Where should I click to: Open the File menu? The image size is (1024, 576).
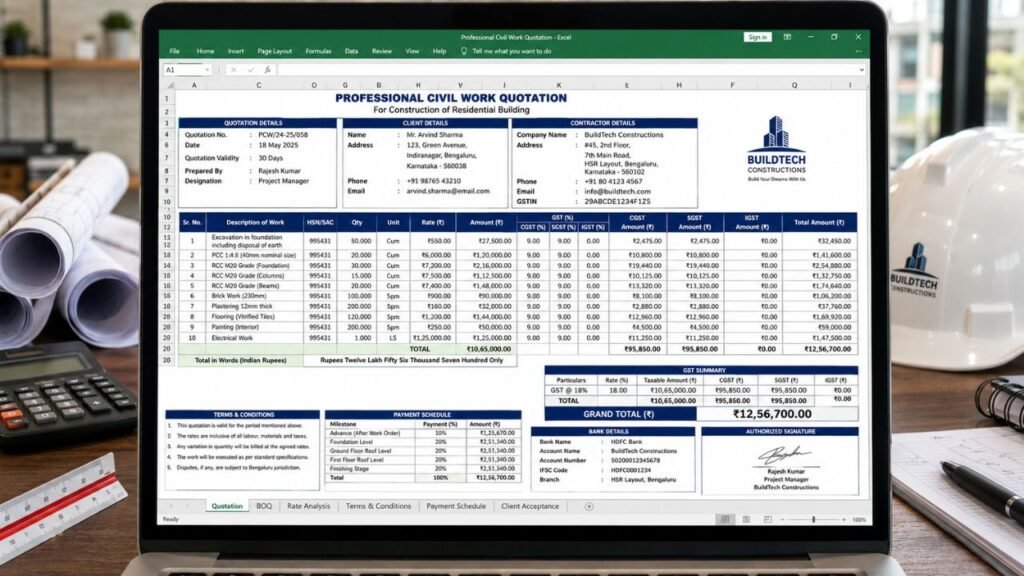[x=174, y=51]
